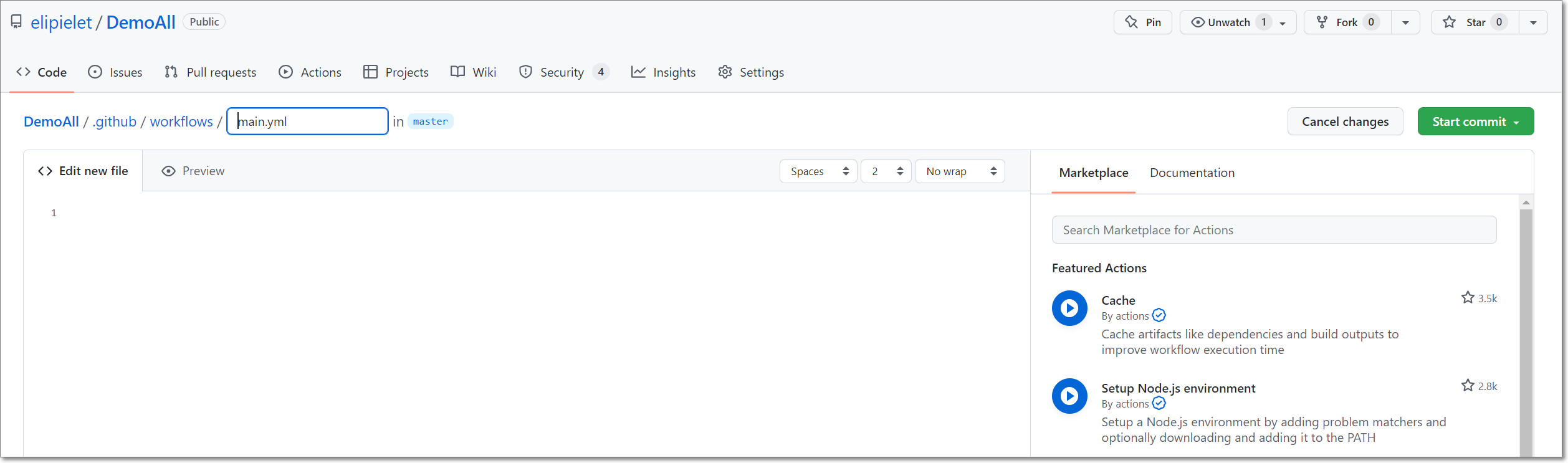Open the Pull requests tab
Image resolution: width=1568 pixels, height=463 pixels.
click(x=210, y=72)
